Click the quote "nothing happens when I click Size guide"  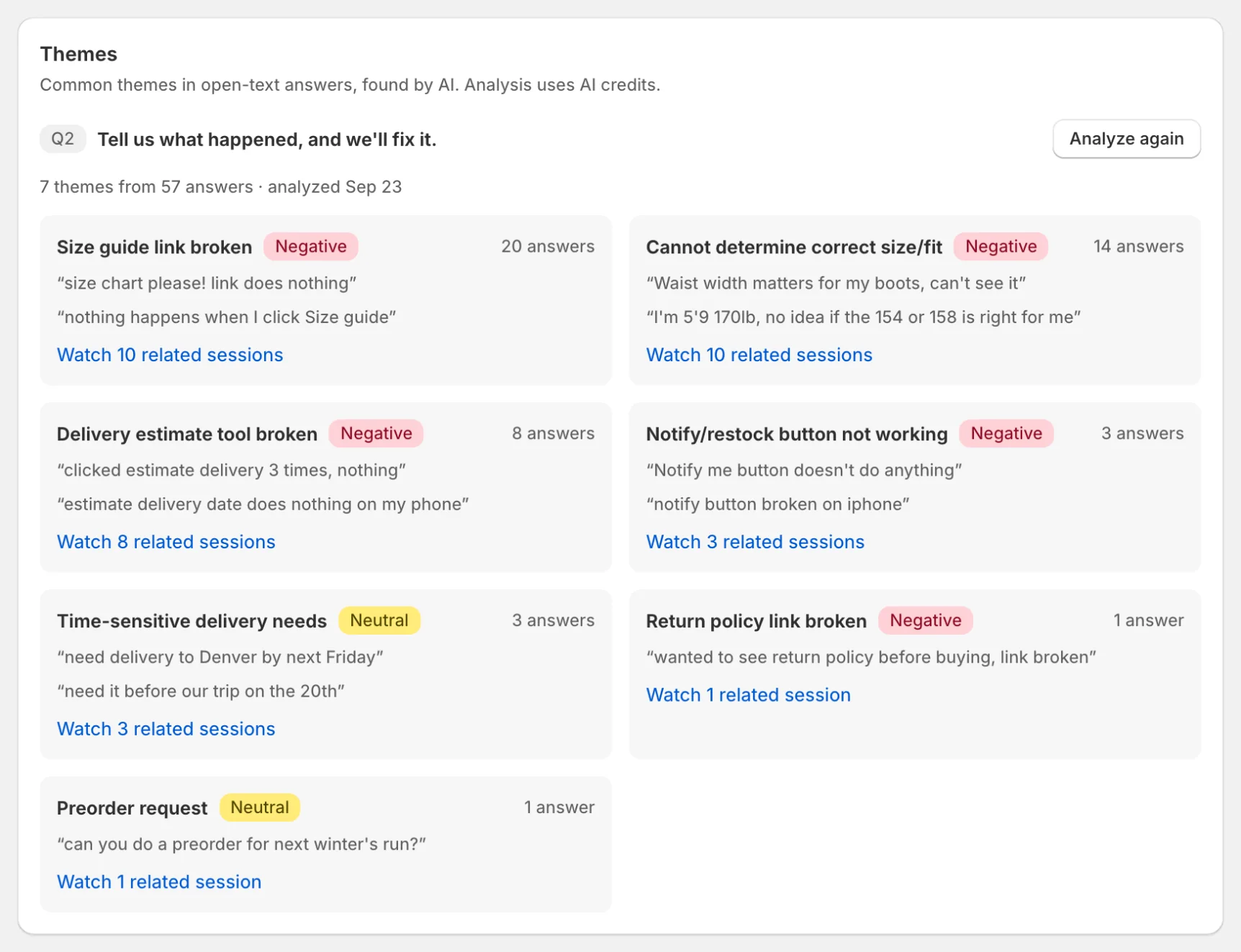227,317
